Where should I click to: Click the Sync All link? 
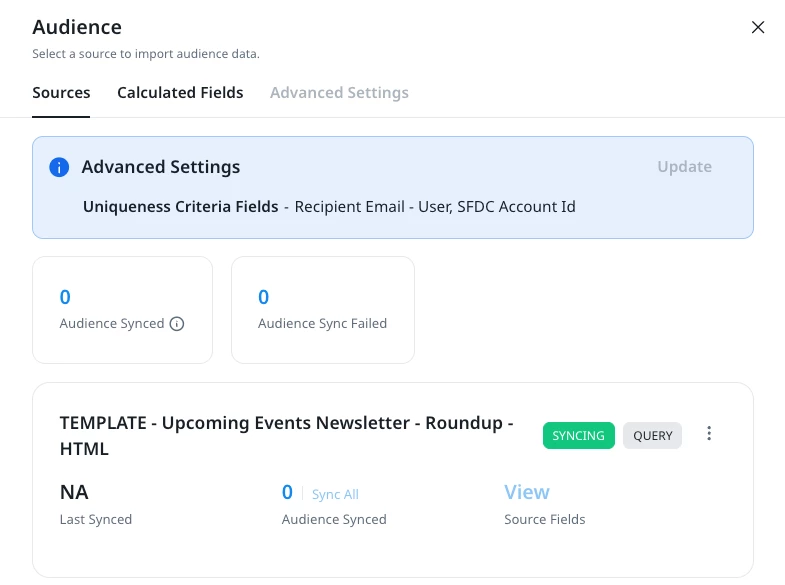pos(335,494)
